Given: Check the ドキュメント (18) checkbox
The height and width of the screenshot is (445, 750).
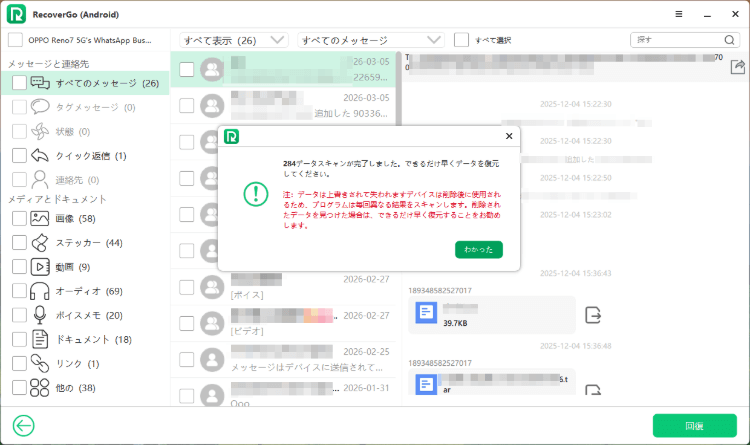Looking at the screenshot, I should pos(19,339).
